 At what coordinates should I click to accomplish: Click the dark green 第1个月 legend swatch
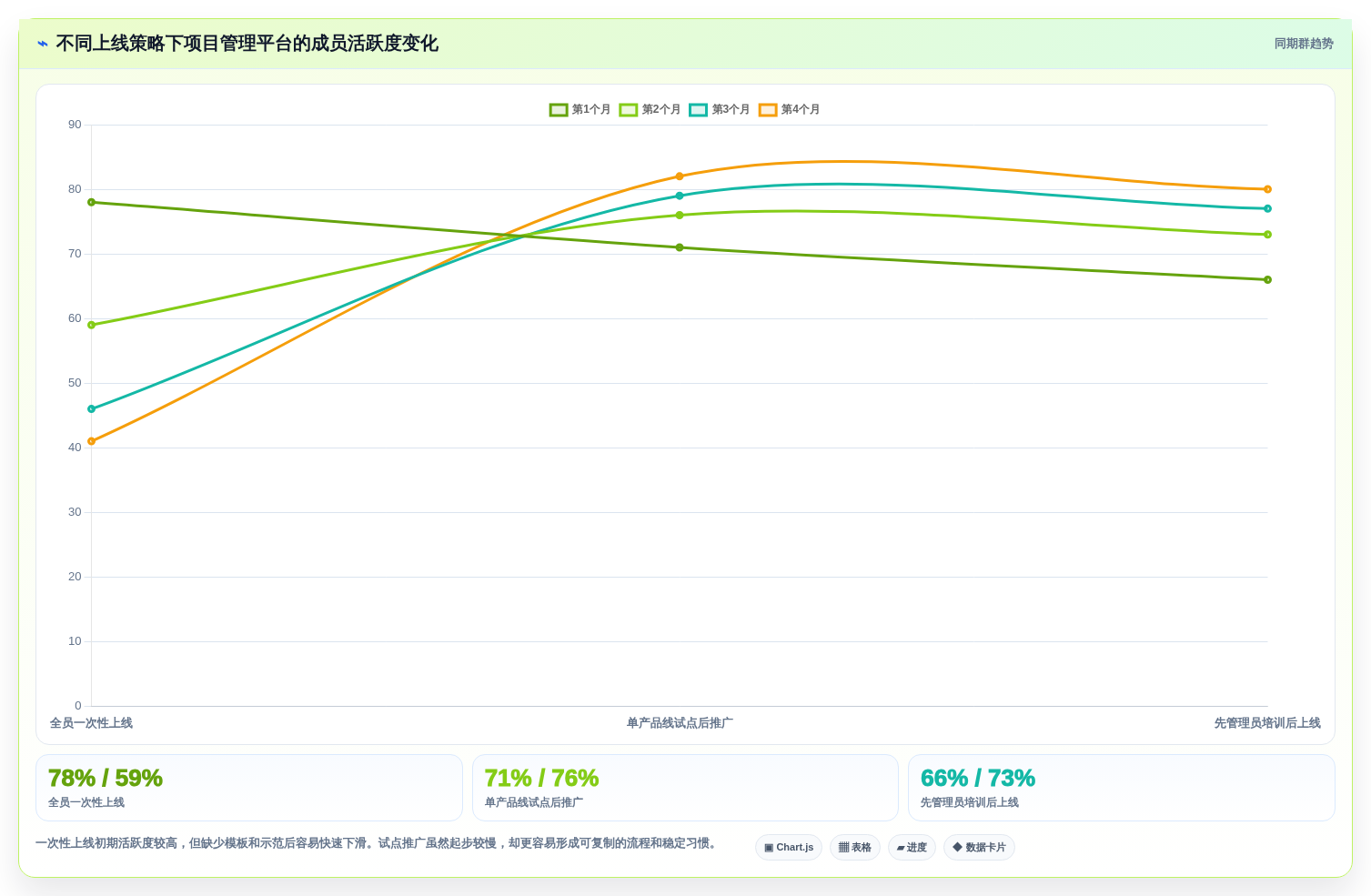click(x=559, y=110)
